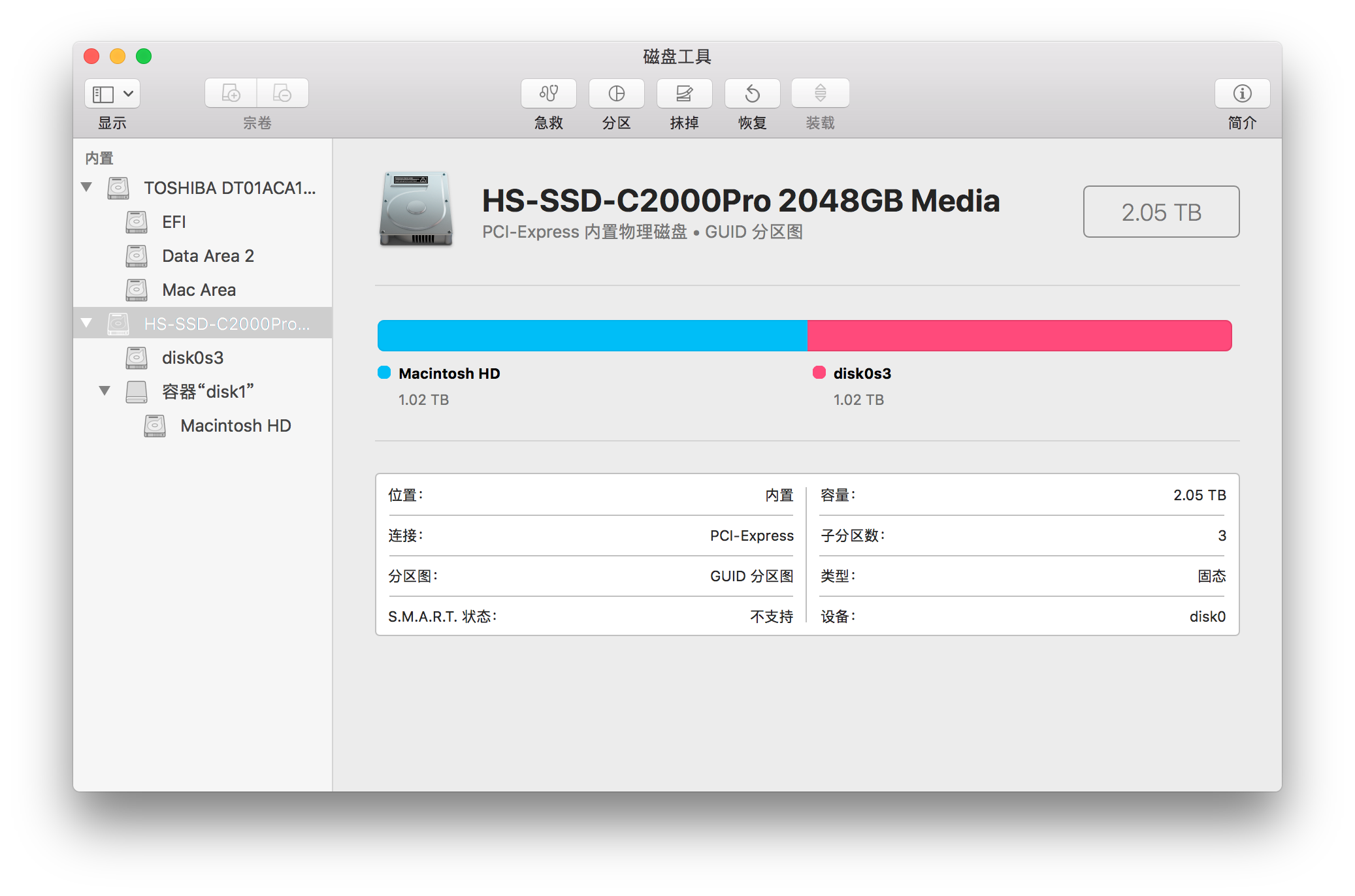Viewport: 1355px width, 896px height.
Task: Collapse the HS-SSD-C2000Pro disk tree
Action: (86, 323)
